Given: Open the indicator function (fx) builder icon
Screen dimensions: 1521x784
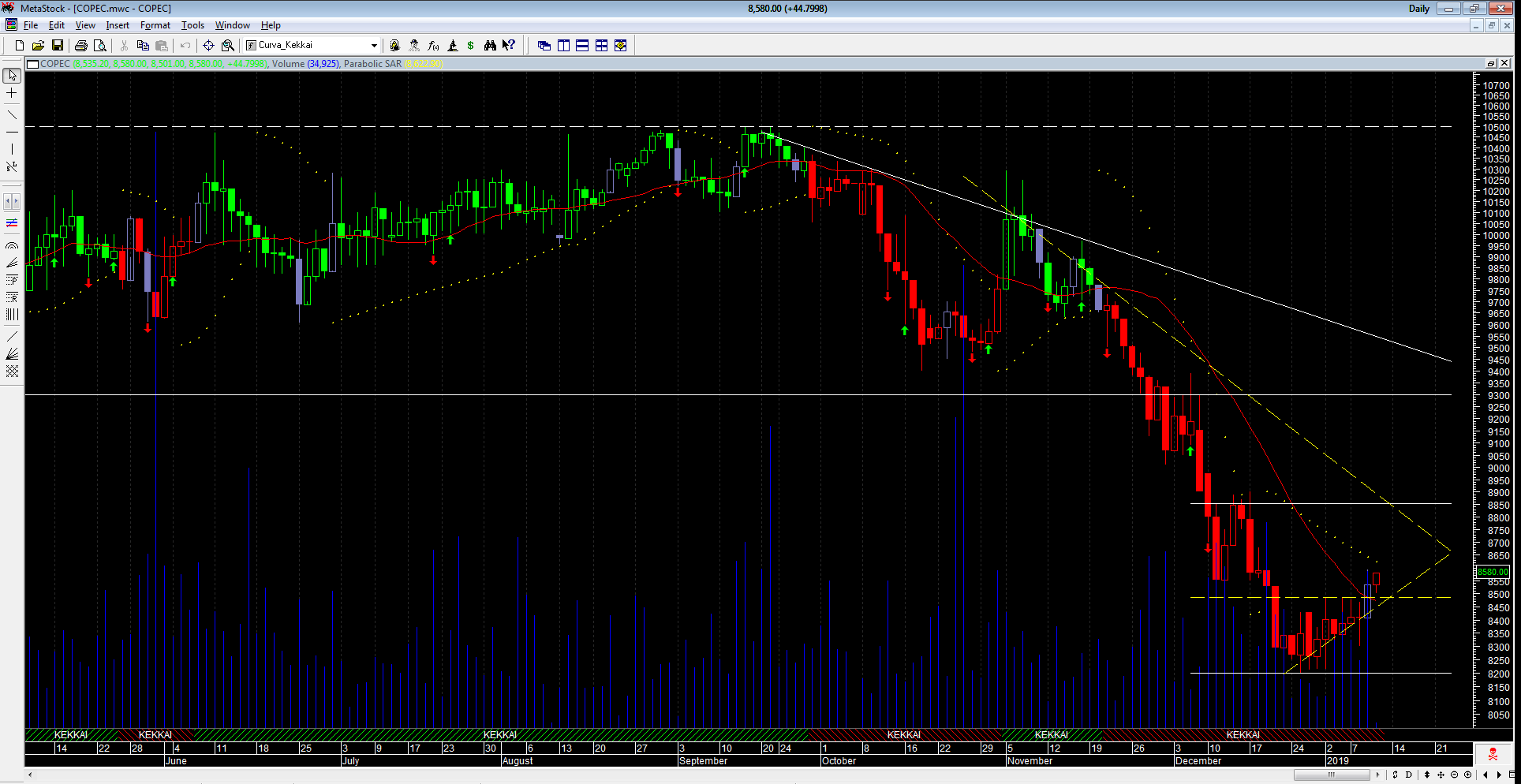Looking at the screenshot, I should click(x=433, y=46).
